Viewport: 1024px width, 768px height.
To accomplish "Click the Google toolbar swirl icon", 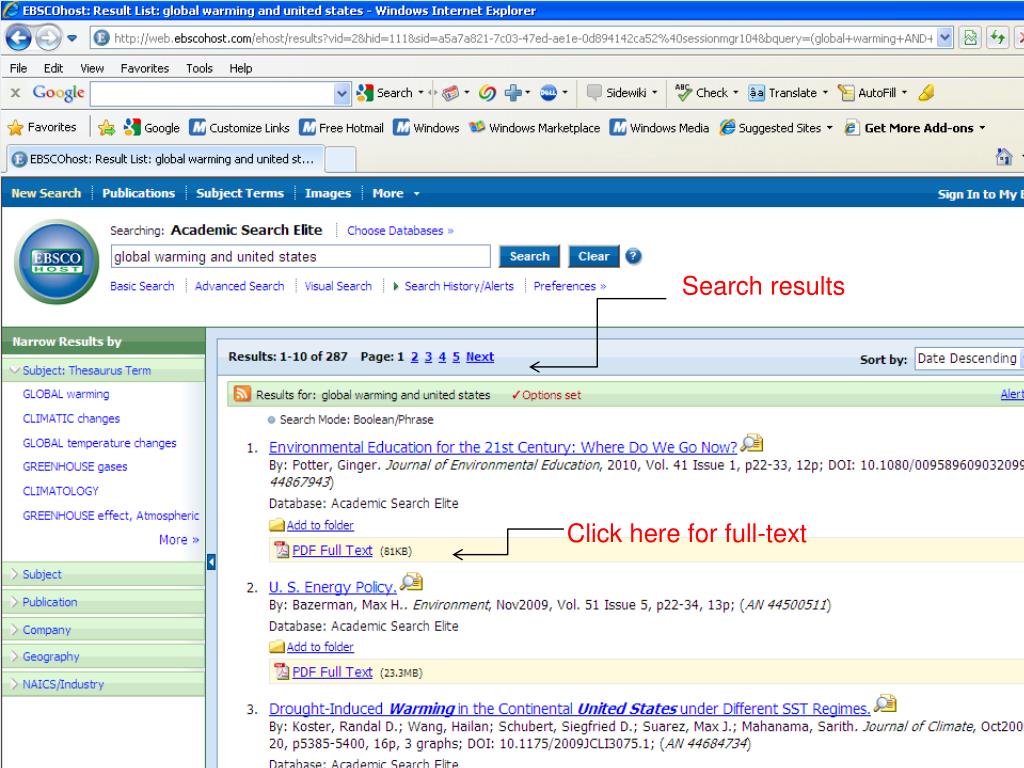I will click(487, 93).
